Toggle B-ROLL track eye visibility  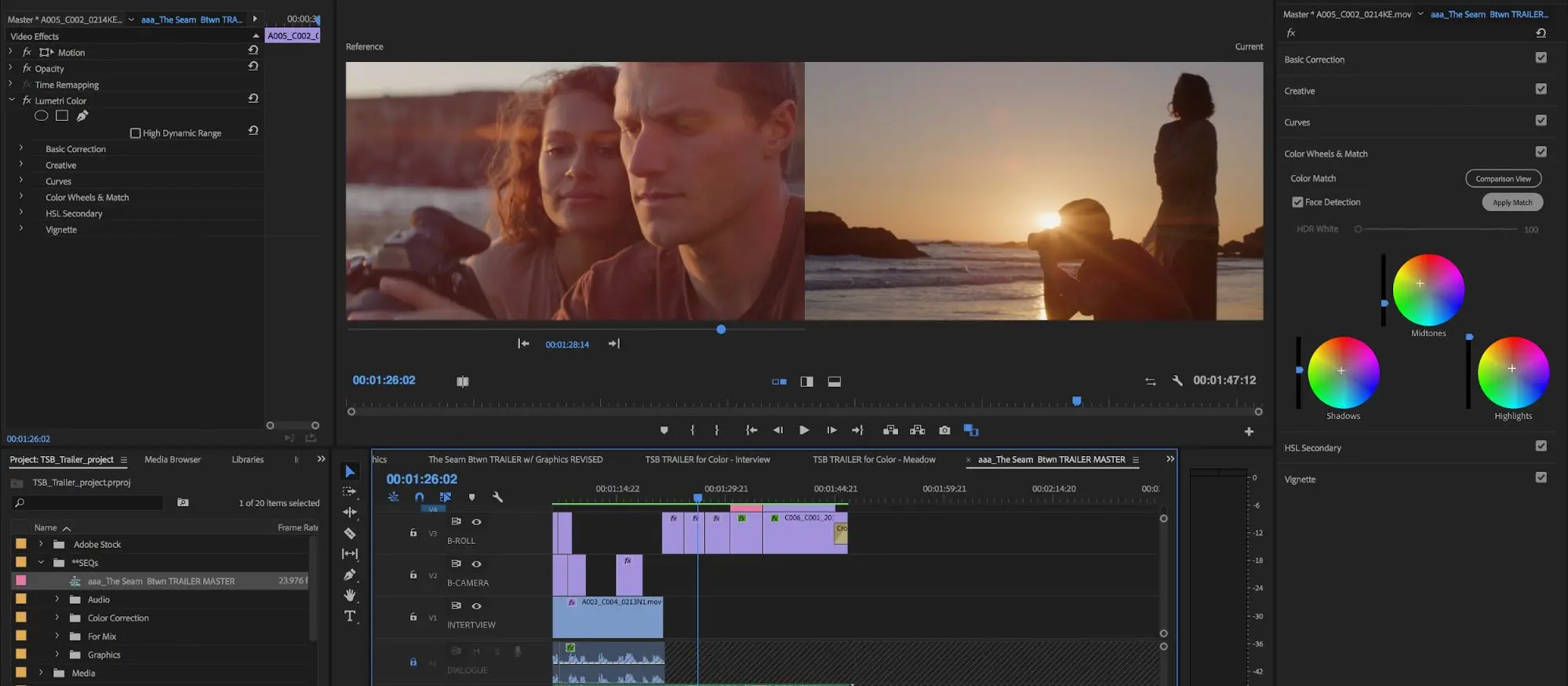(476, 522)
